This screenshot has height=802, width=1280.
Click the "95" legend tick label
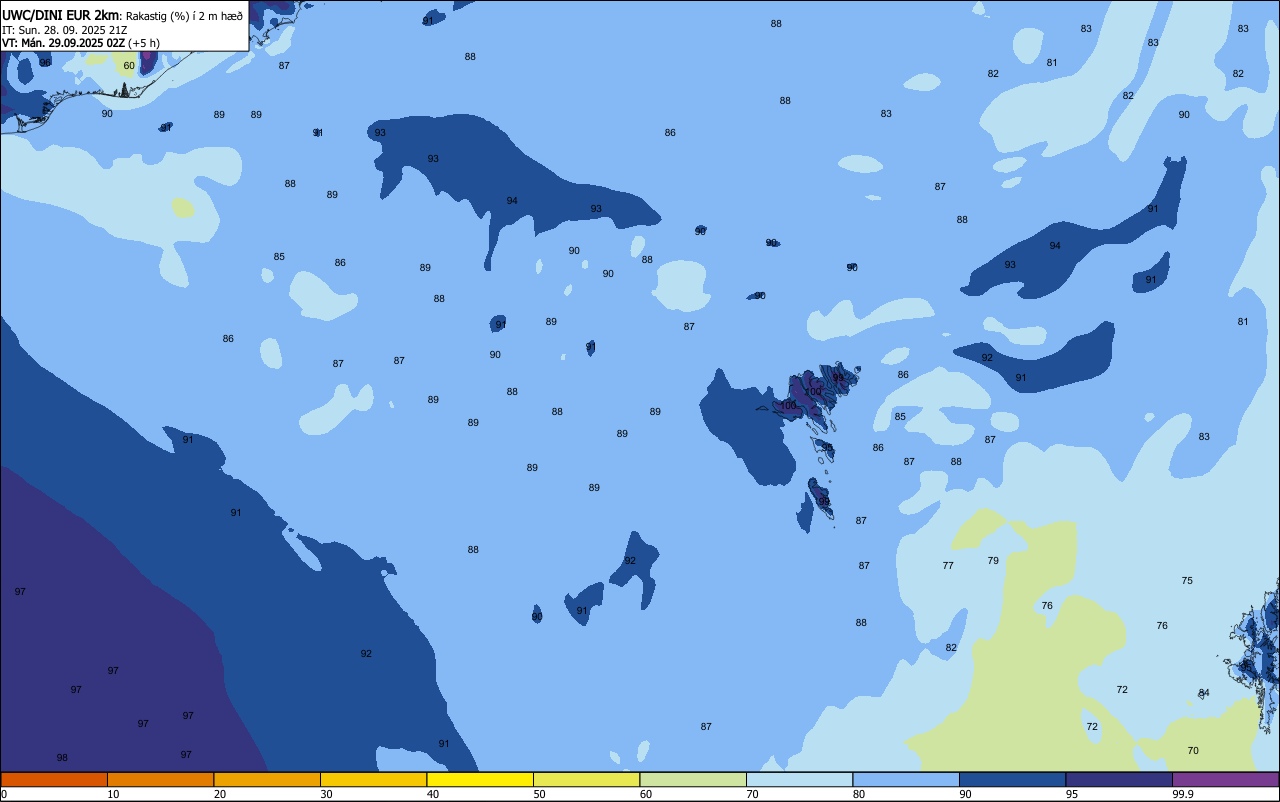click(x=1072, y=794)
